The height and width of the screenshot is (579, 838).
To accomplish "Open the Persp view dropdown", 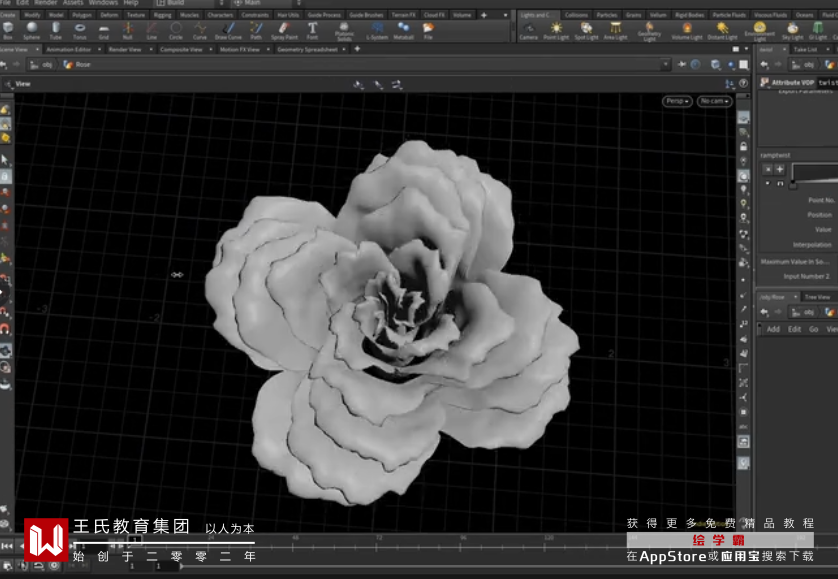I will tap(677, 101).
